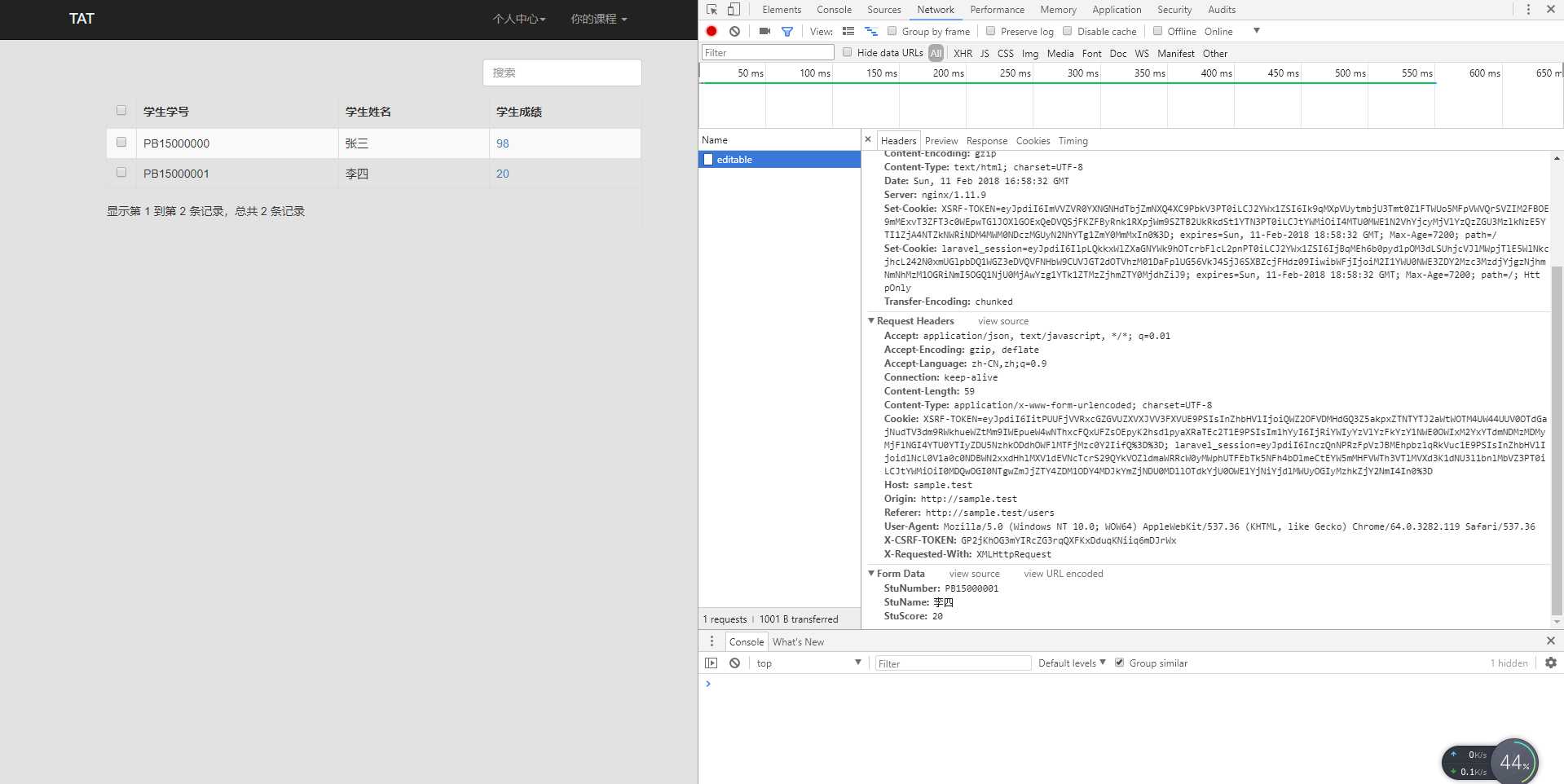Clear the network log

(x=734, y=31)
